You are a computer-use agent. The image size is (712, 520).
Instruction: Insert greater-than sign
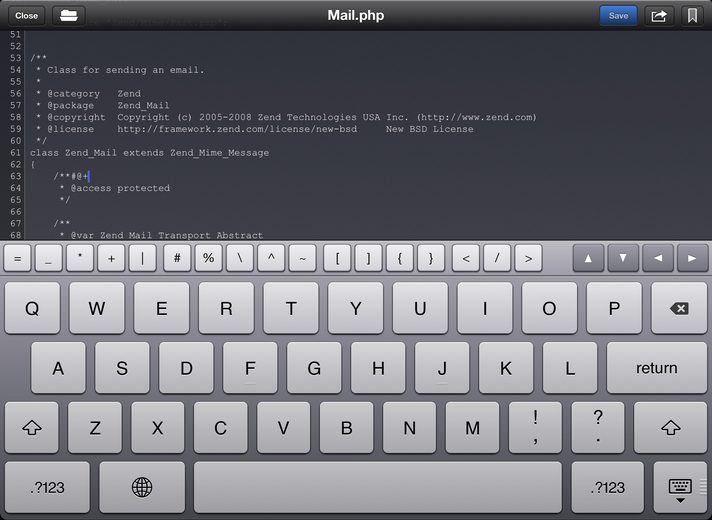(529, 258)
